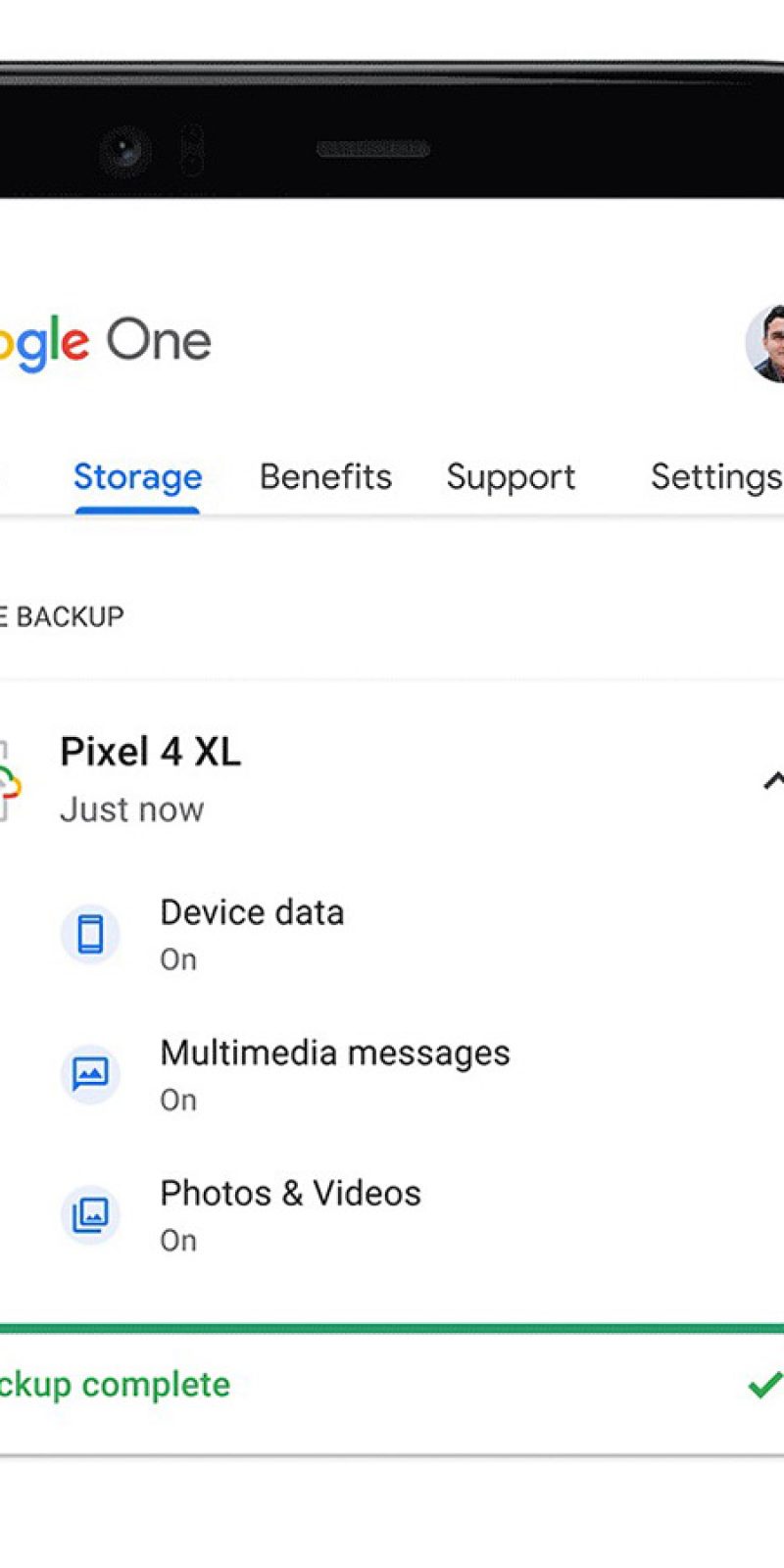The image size is (784, 1568).
Task: Open the Support tab
Action: [511, 477]
